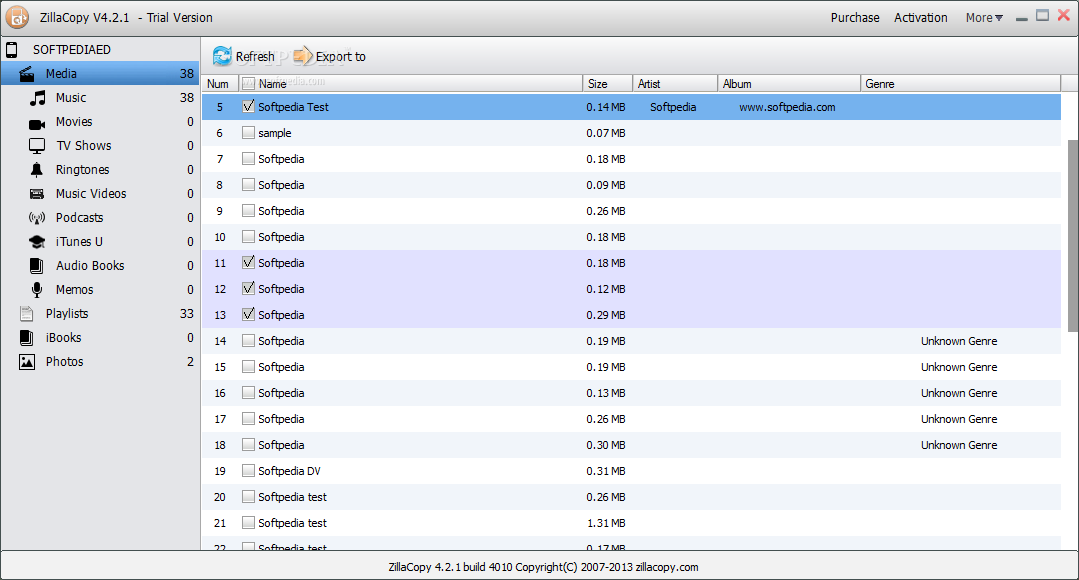1079x580 pixels.
Task: Select the Music note icon in sidebar
Action: [37, 98]
